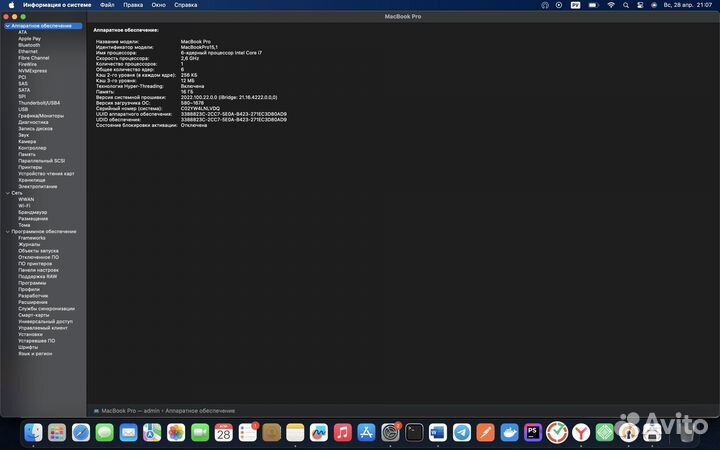This screenshot has height=450, width=720.
Task: Click processor speed value 2,6 GHz
Action: click(190, 58)
